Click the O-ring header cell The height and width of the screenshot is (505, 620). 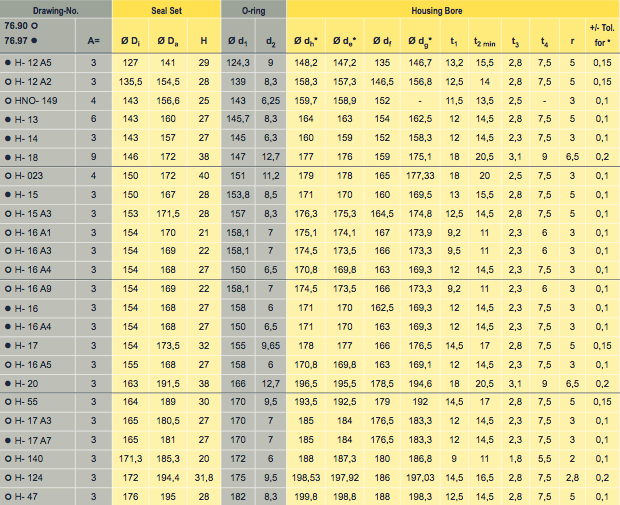[253, 9]
